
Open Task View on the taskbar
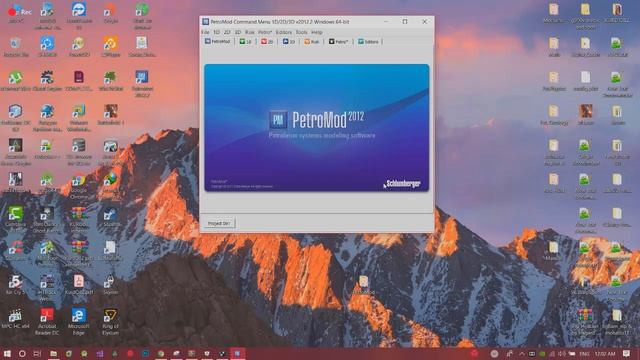[37, 353]
